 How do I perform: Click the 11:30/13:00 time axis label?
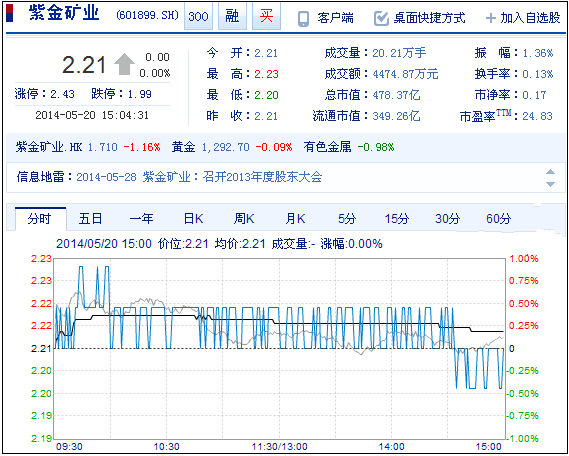click(279, 447)
